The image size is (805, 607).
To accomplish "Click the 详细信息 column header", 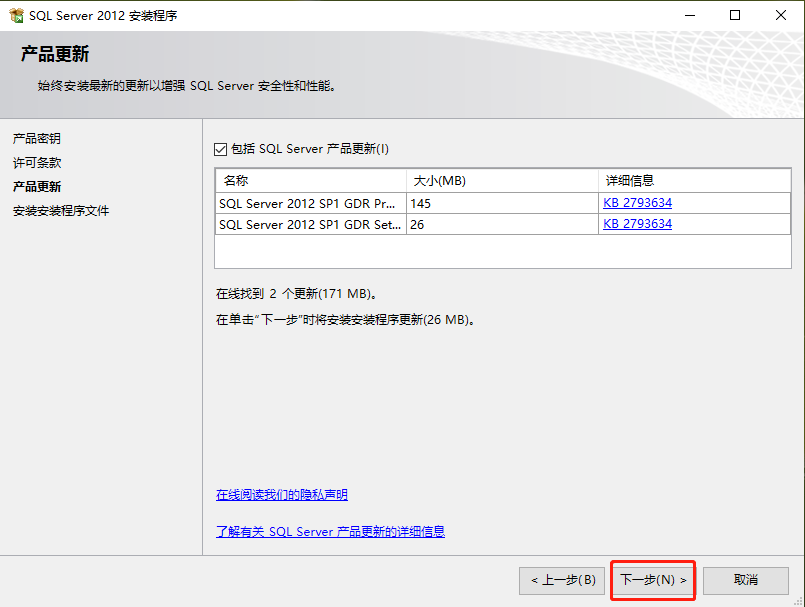I will pos(694,181).
